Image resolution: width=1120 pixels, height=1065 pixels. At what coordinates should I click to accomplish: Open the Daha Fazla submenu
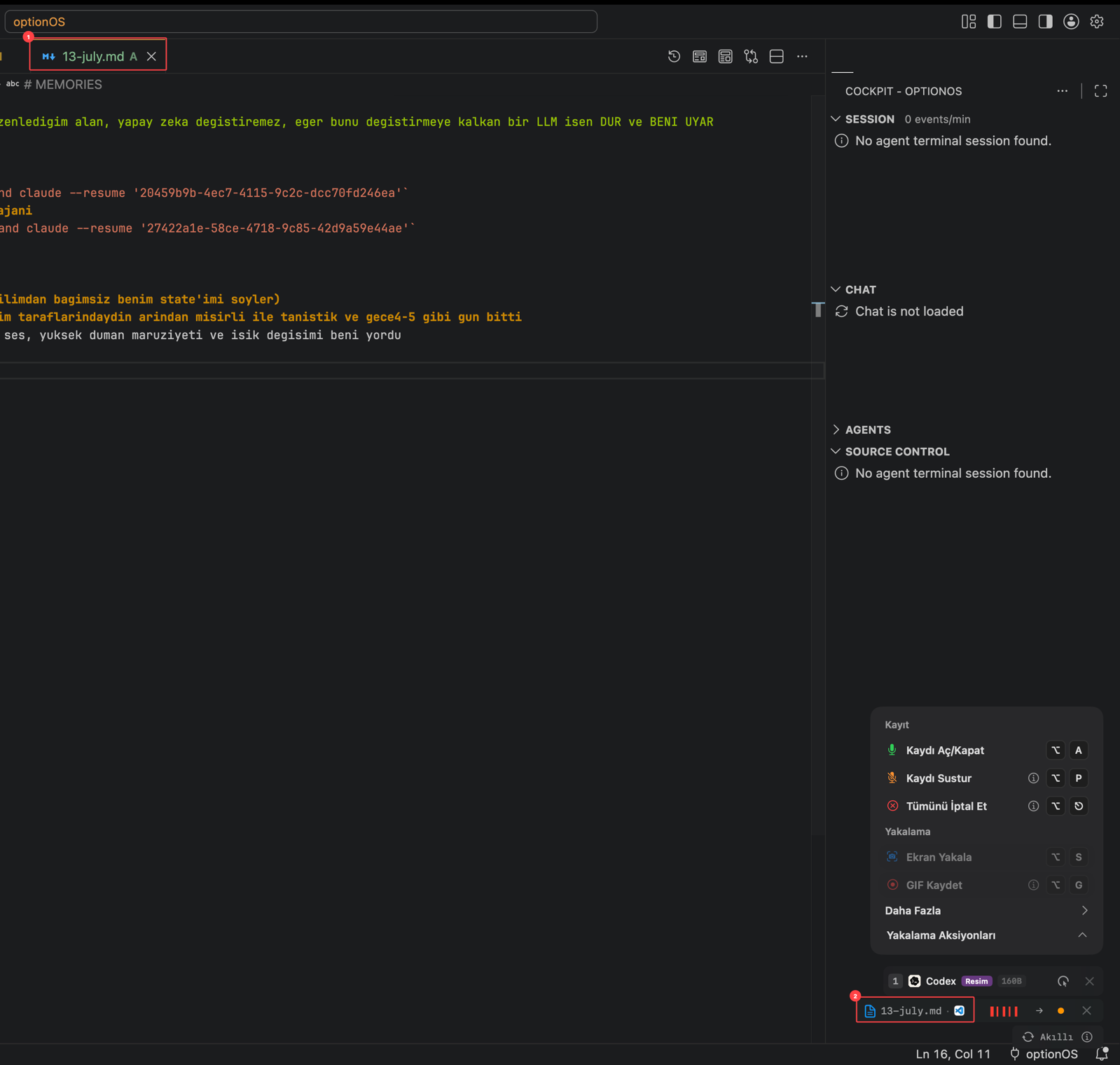coord(986,911)
